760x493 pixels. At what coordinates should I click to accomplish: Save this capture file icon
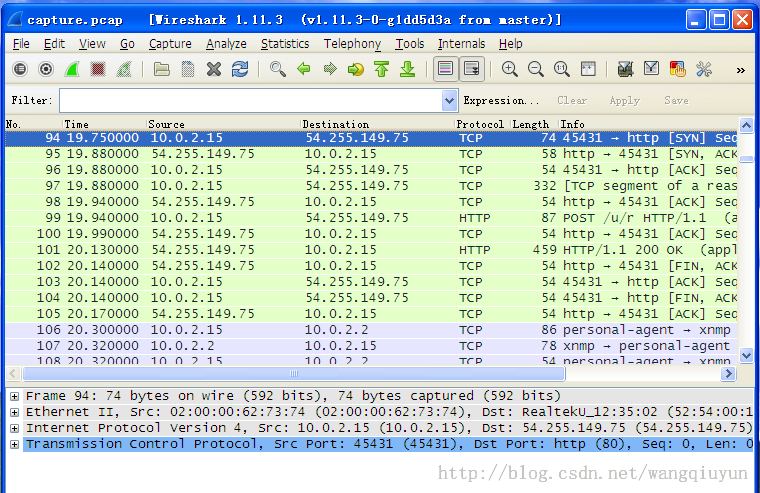click(188, 69)
